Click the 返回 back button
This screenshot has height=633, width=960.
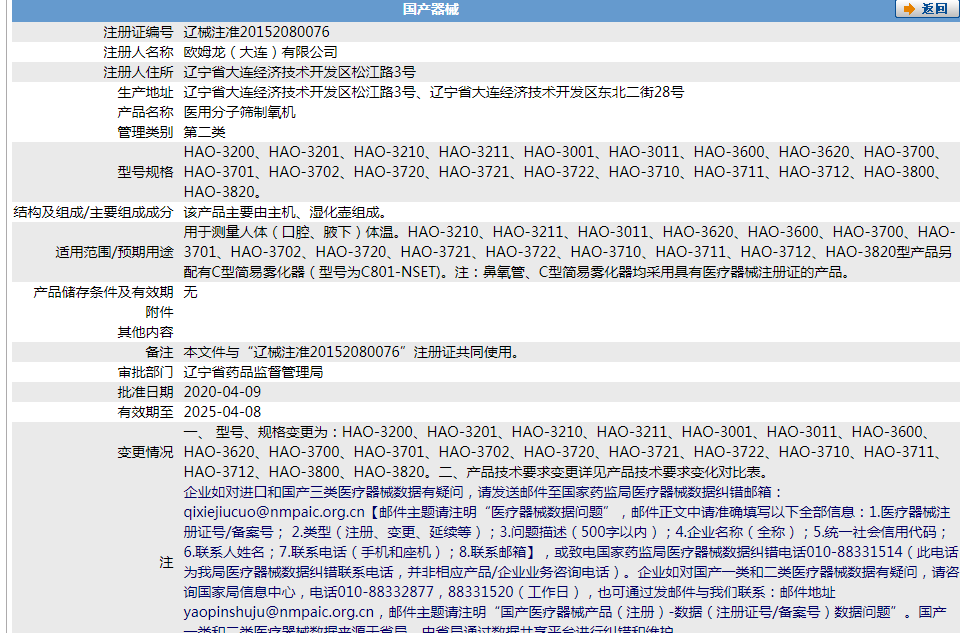927,9
